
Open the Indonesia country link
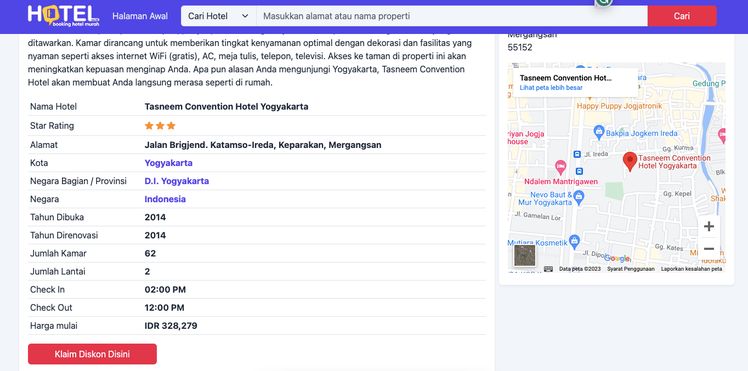(x=165, y=199)
